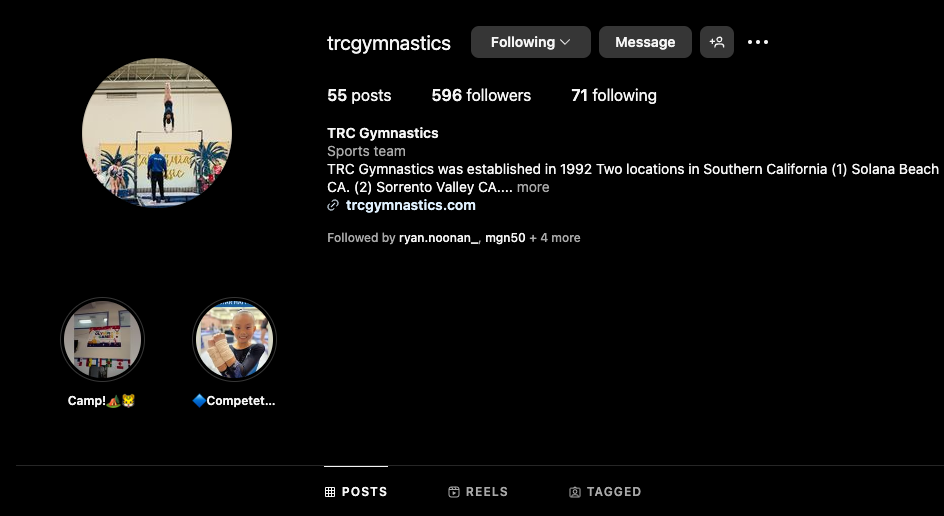Expand bio text with 'more'

coord(533,187)
